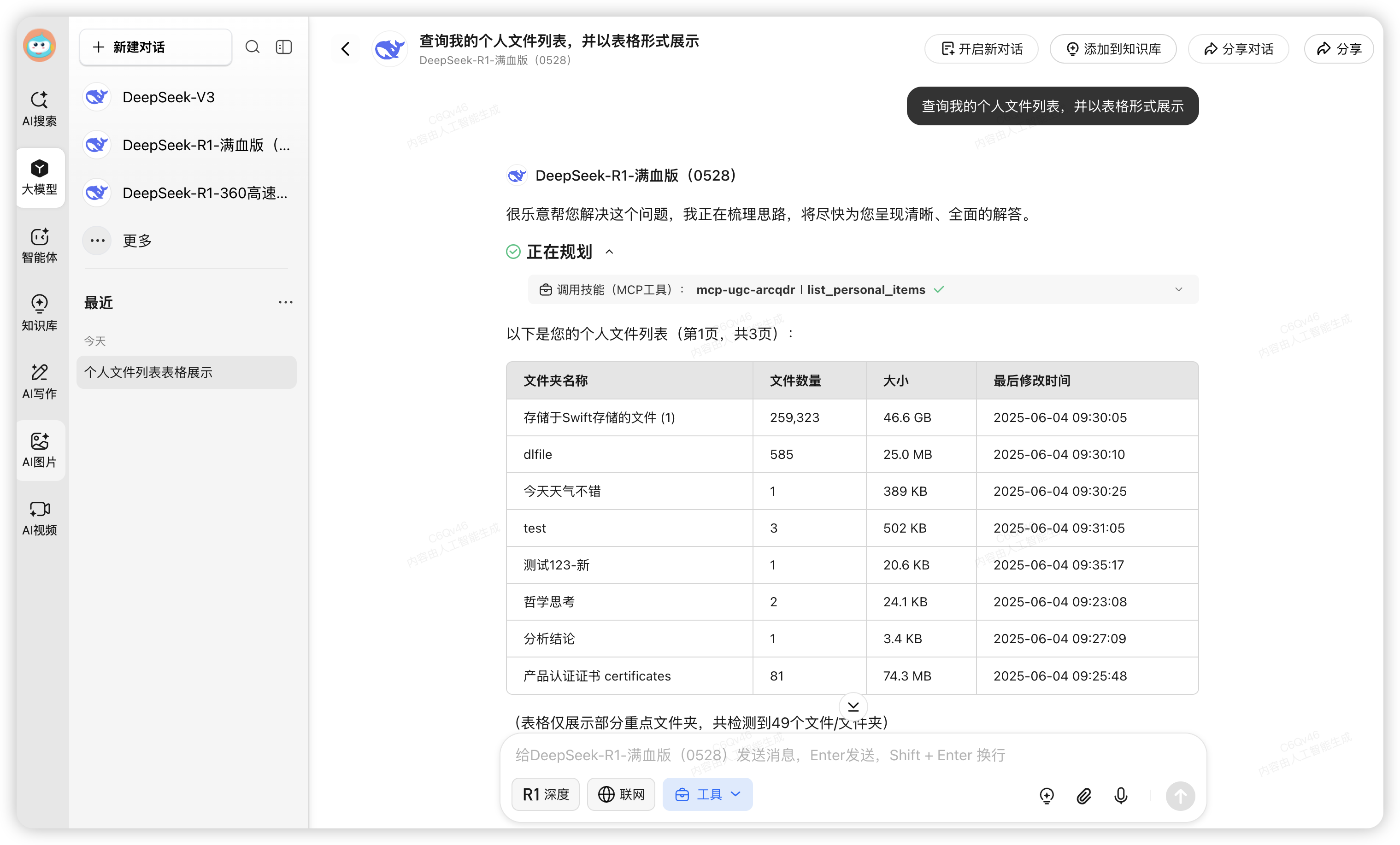Viewport: 1400px width, 845px height.
Task: Click 新建对话 button
Action: [156, 47]
